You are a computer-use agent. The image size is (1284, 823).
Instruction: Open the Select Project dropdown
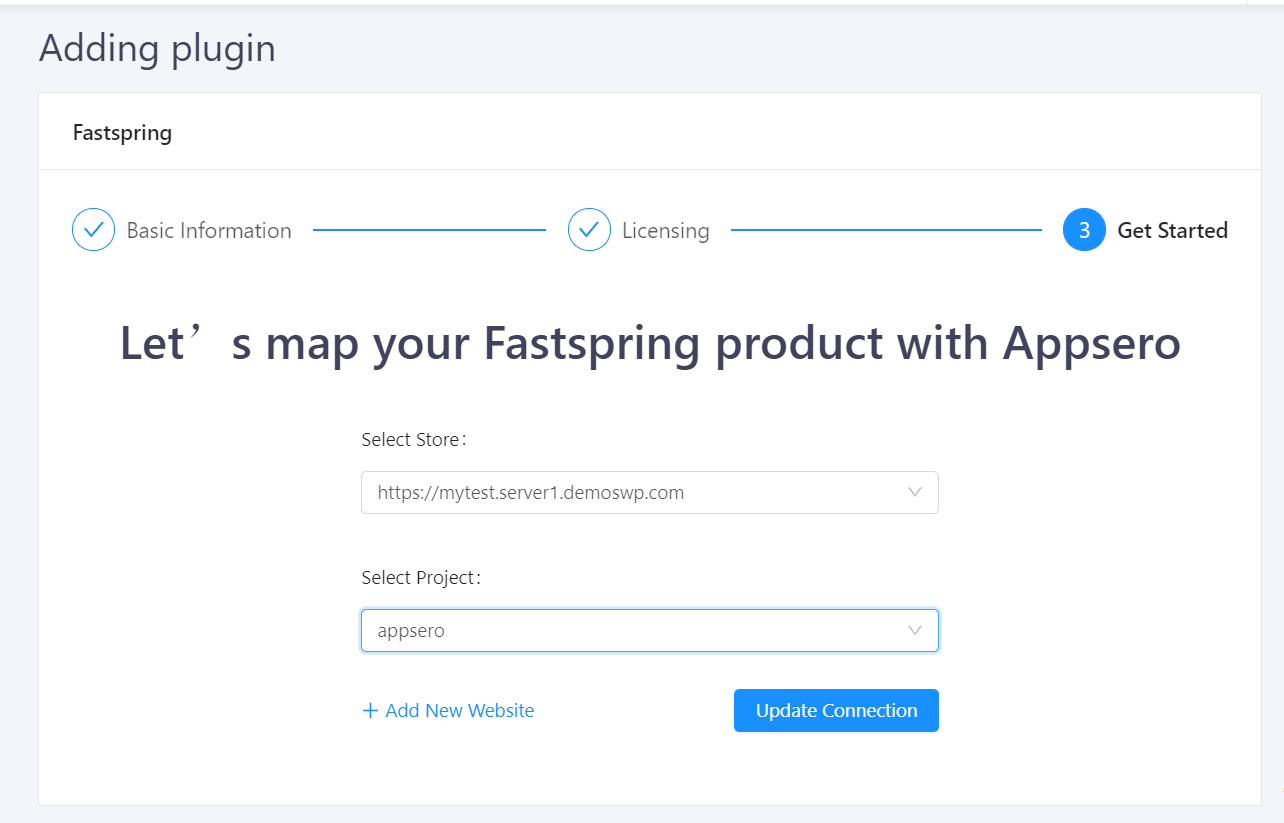click(x=650, y=630)
